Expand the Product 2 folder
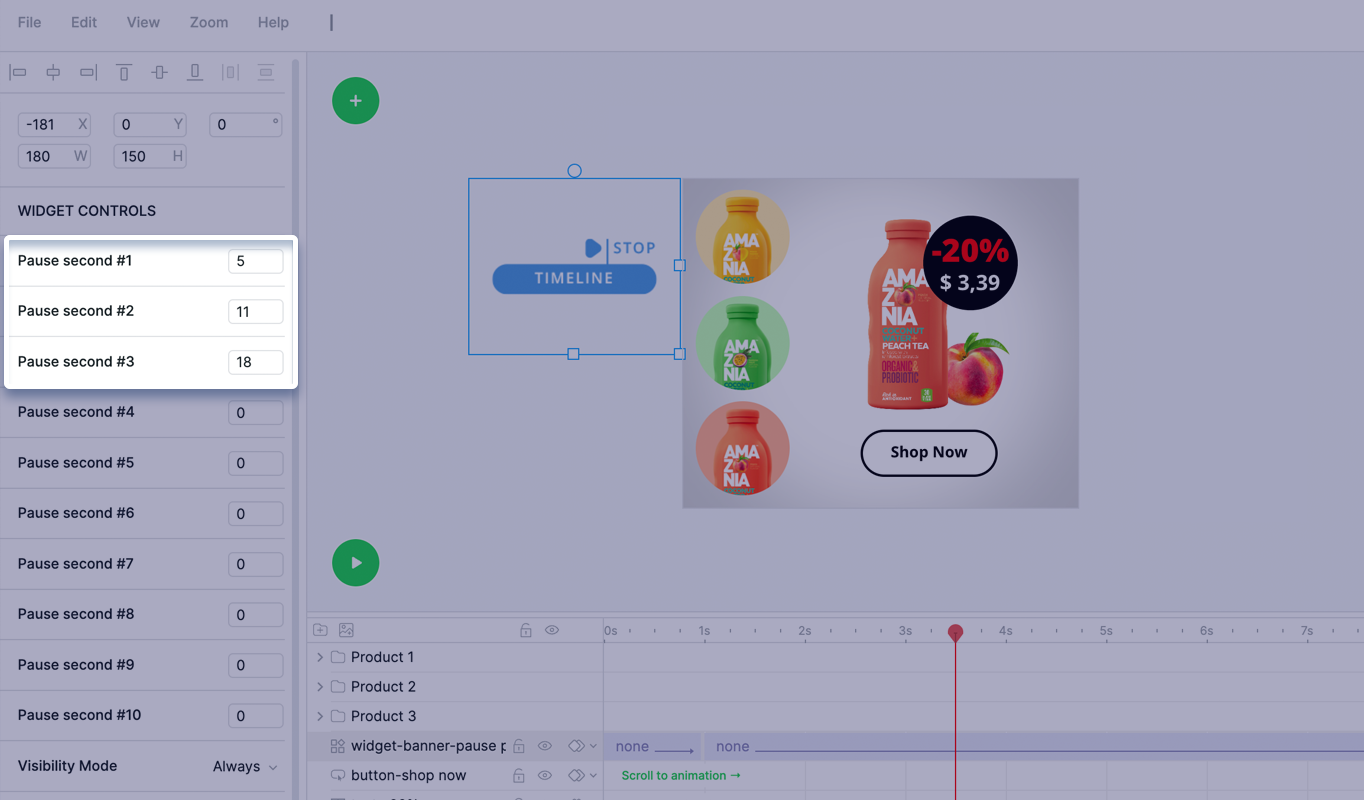 point(320,687)
